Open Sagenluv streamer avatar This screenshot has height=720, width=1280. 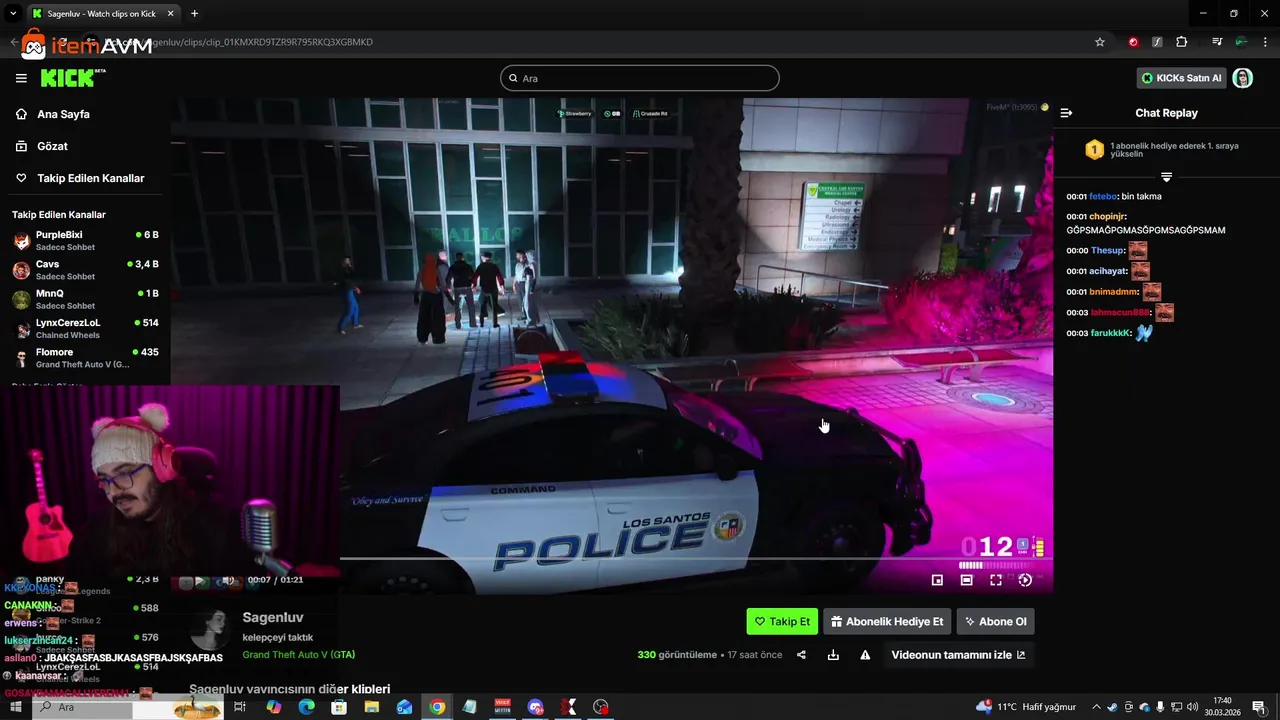point(211,632)
